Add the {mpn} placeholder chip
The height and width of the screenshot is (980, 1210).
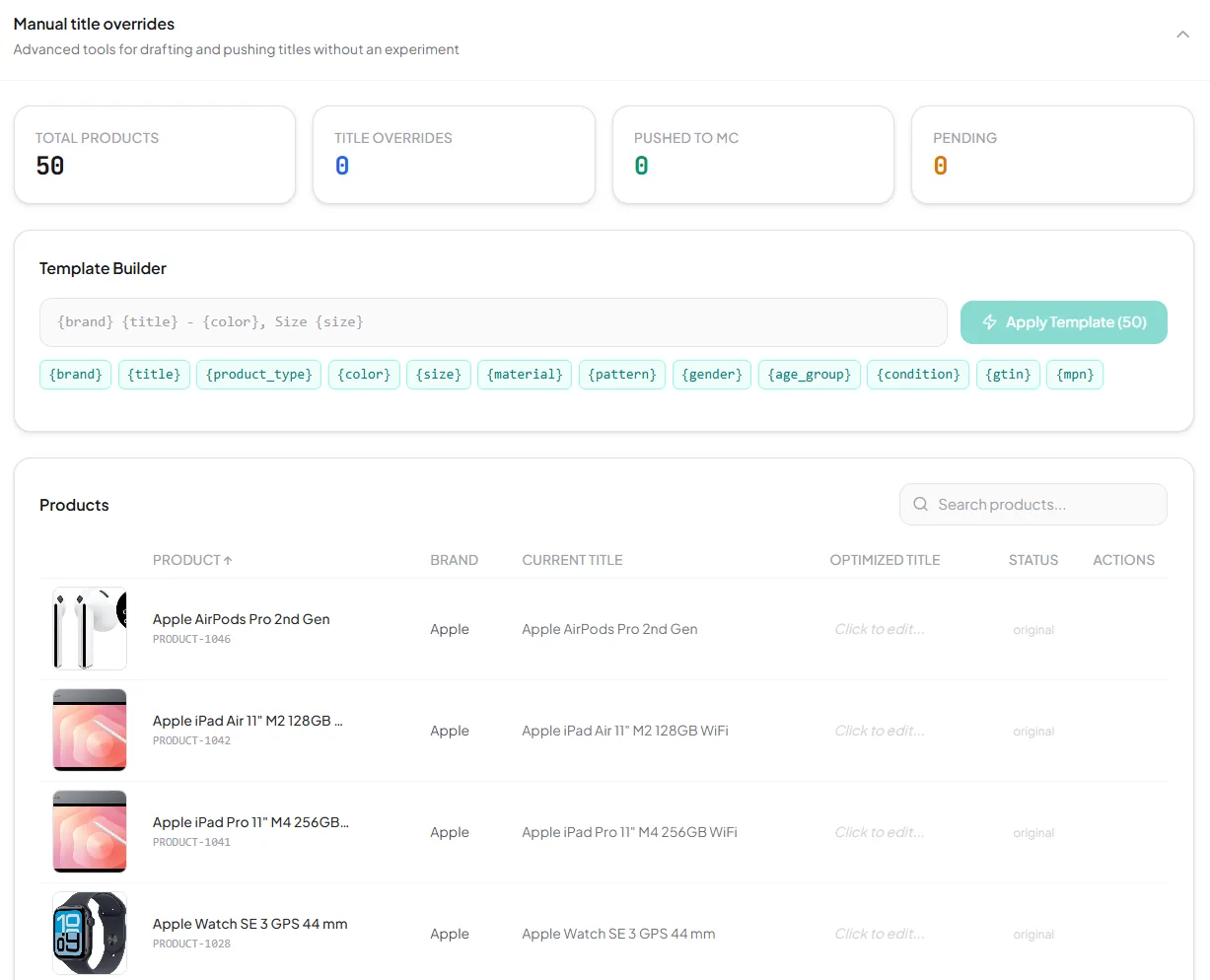point(1075,375)
